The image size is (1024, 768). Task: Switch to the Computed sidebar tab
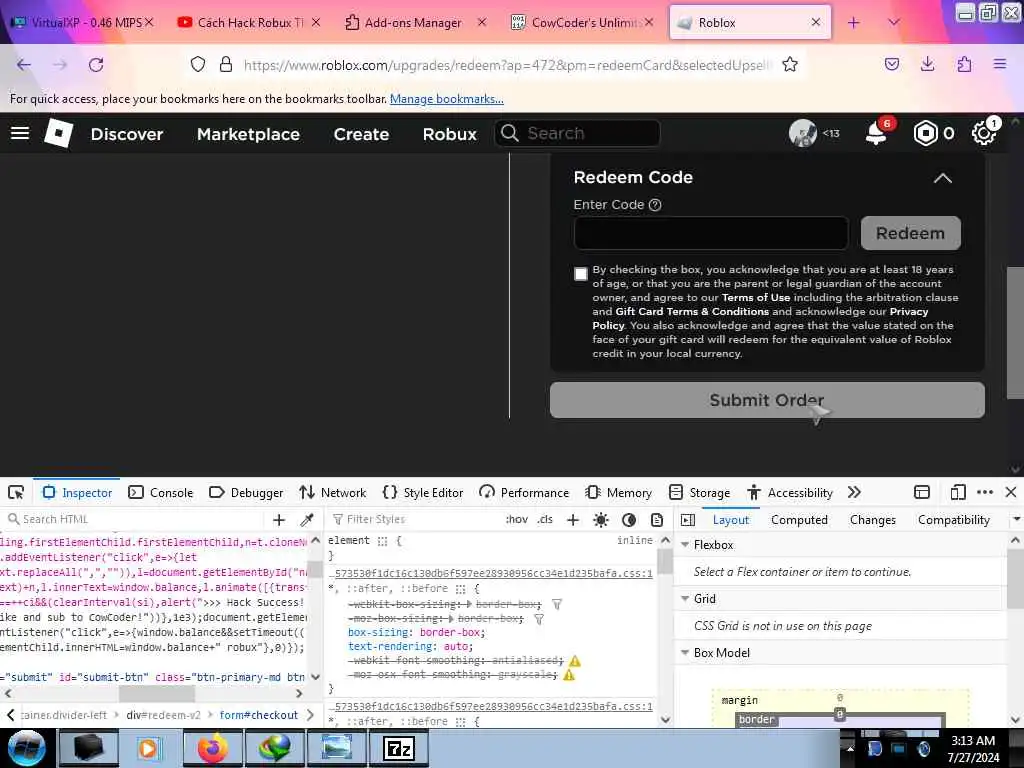[x=799, y=520]
